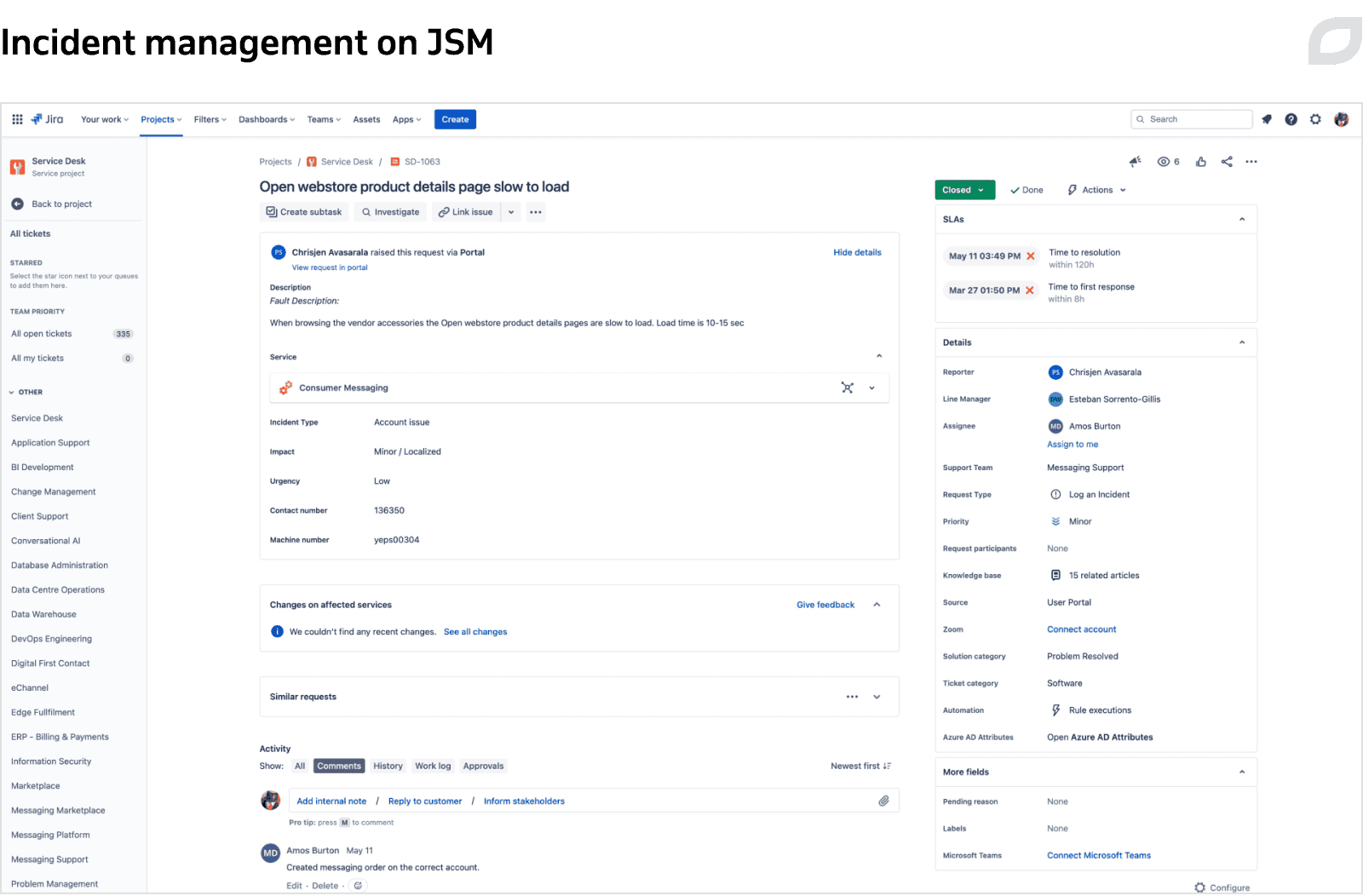Expand the Consumer Messaging service chevron
The height and width of the screenshot is (896, 1363).
[x=872, y=388]
